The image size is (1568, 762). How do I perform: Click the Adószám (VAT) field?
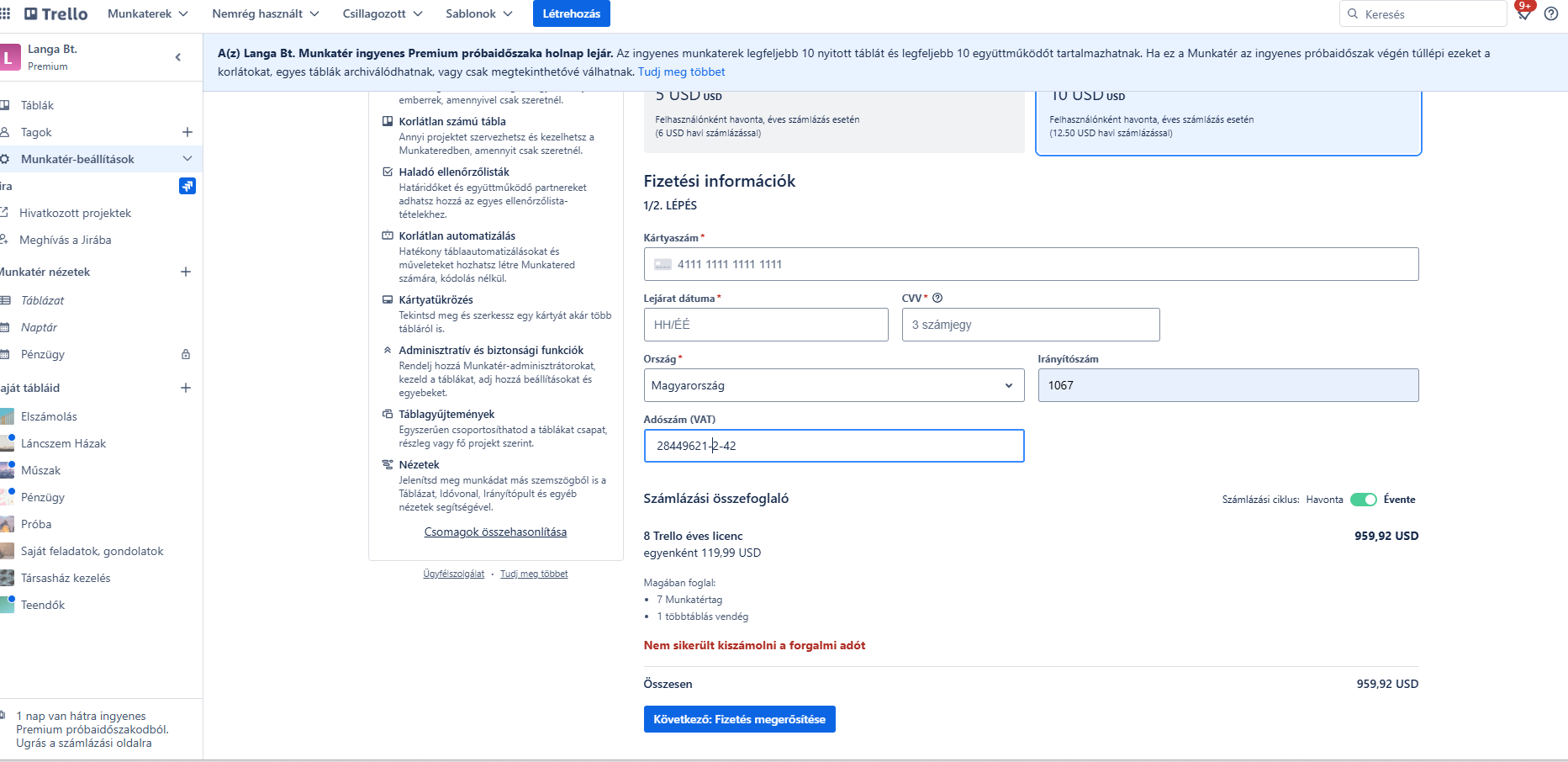point(834,446)
